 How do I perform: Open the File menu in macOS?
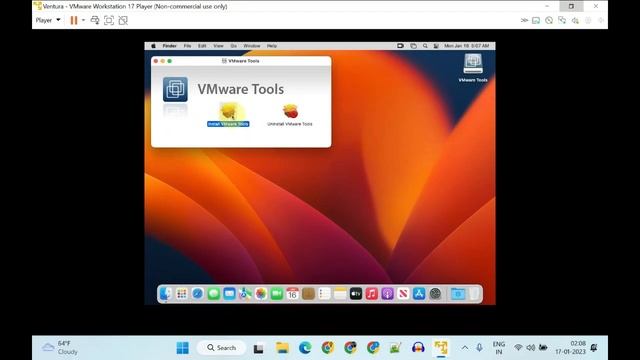(x=187, y=46)
